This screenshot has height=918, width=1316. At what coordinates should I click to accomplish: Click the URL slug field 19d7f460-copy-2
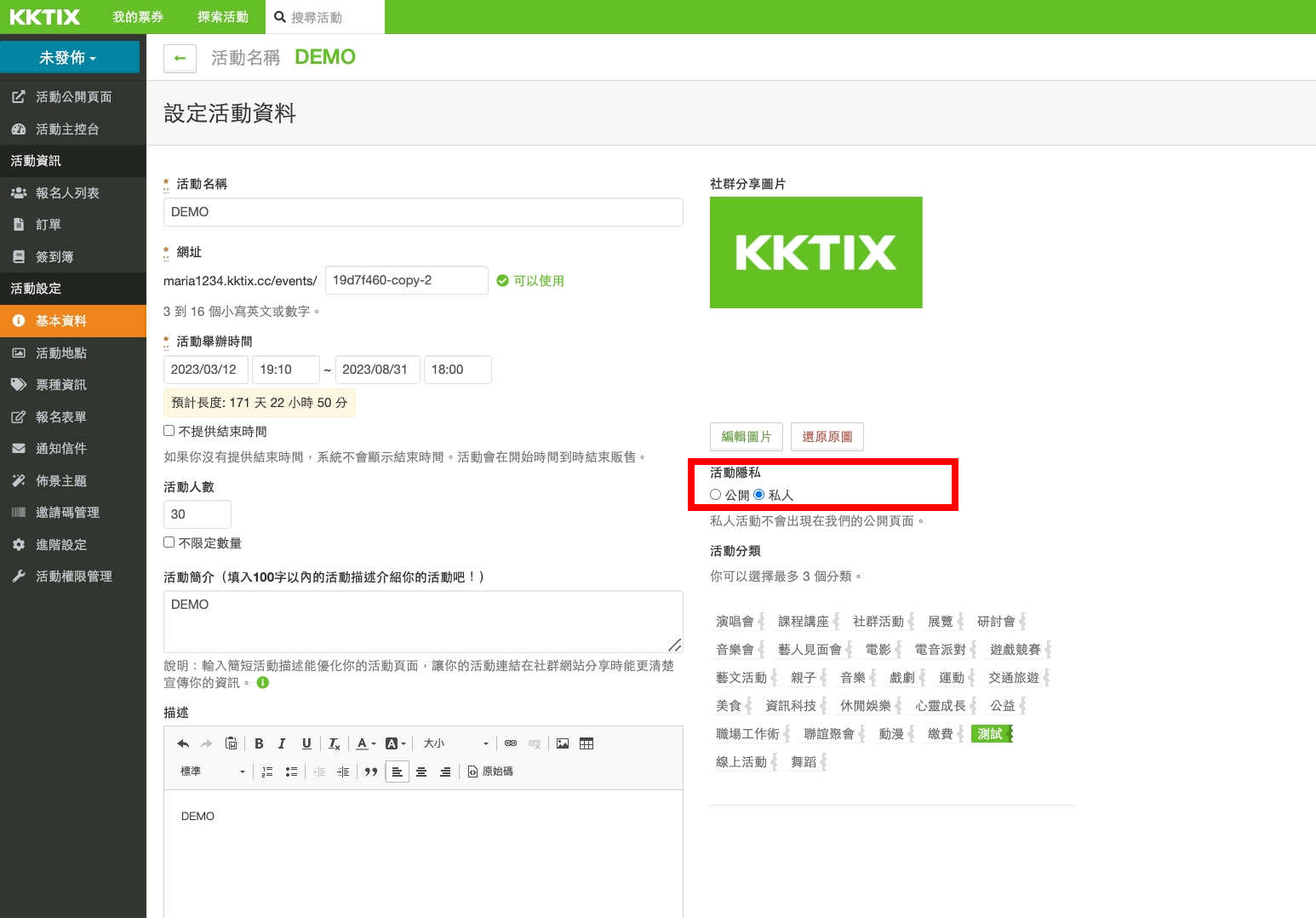(x=407, y=280)
